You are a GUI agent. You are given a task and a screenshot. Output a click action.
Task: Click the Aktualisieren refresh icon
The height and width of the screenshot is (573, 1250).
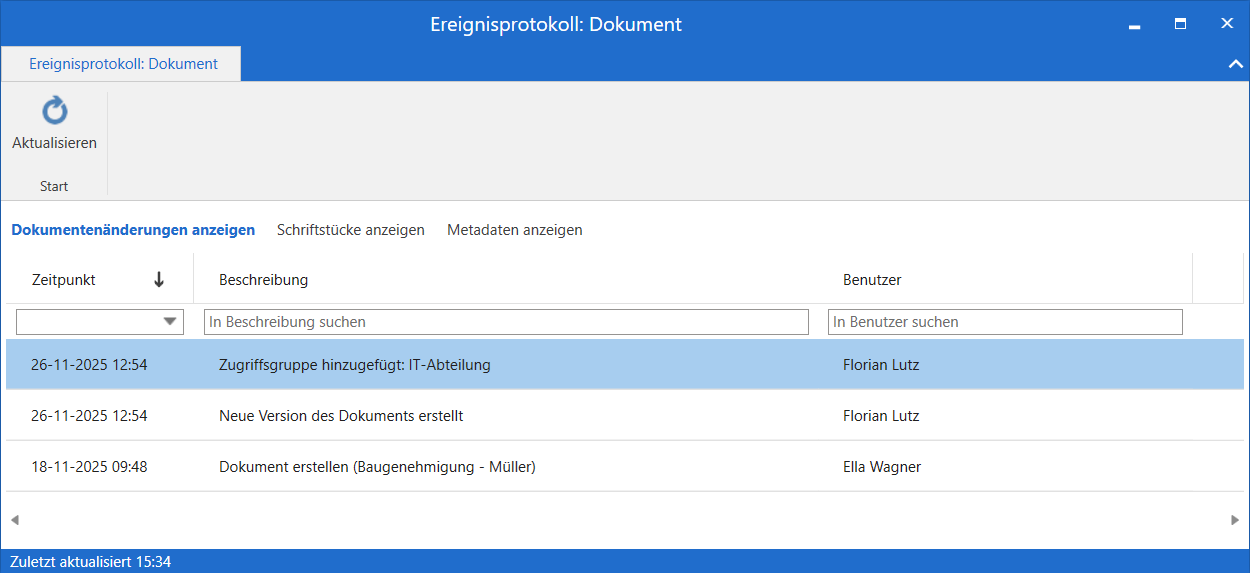(54, 111)
